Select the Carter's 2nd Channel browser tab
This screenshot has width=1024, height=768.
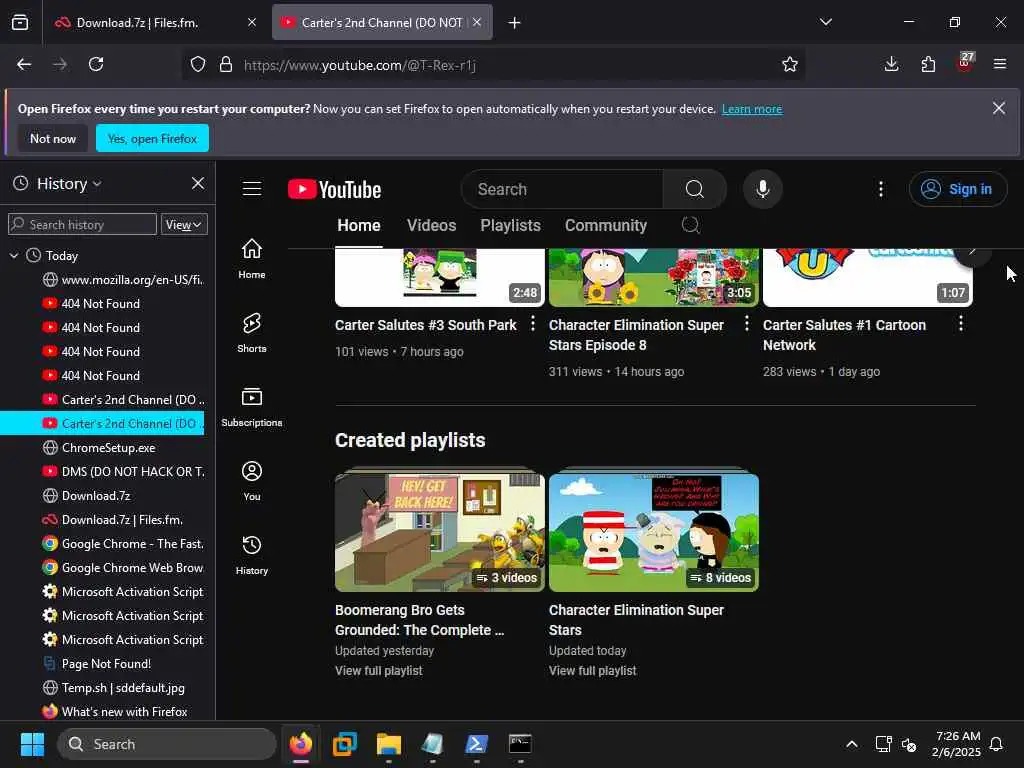382,23
